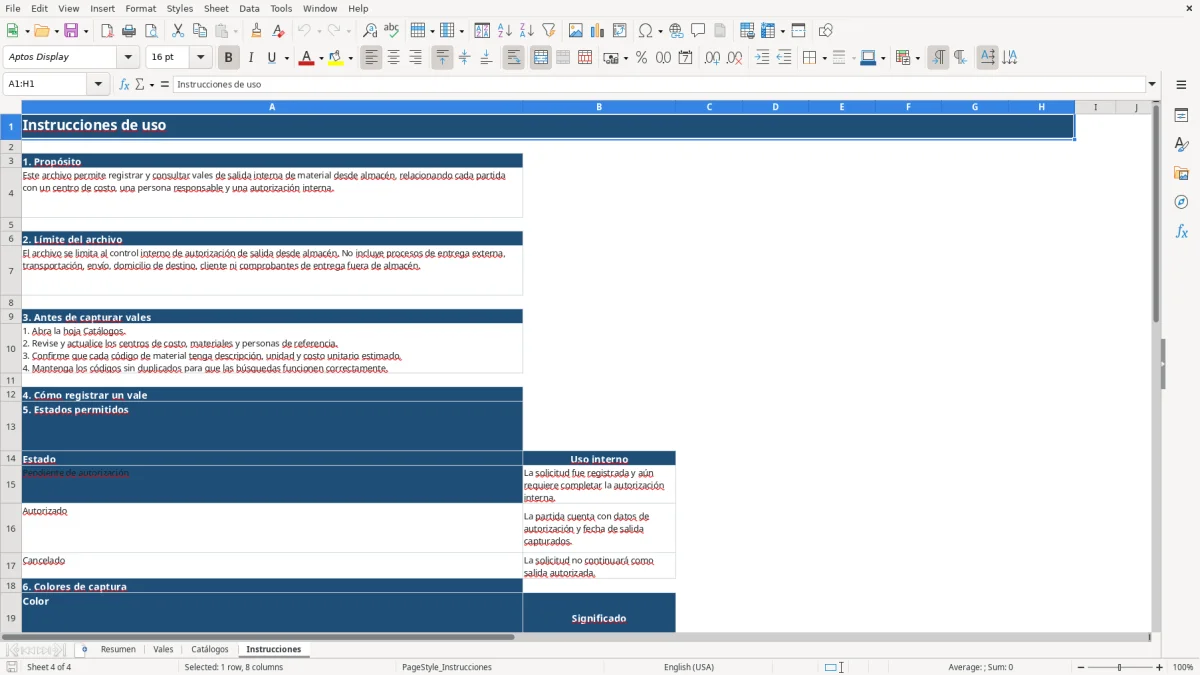1200x675 pixels.
Task: Open the Styles menu
Action: pos(180,8)
